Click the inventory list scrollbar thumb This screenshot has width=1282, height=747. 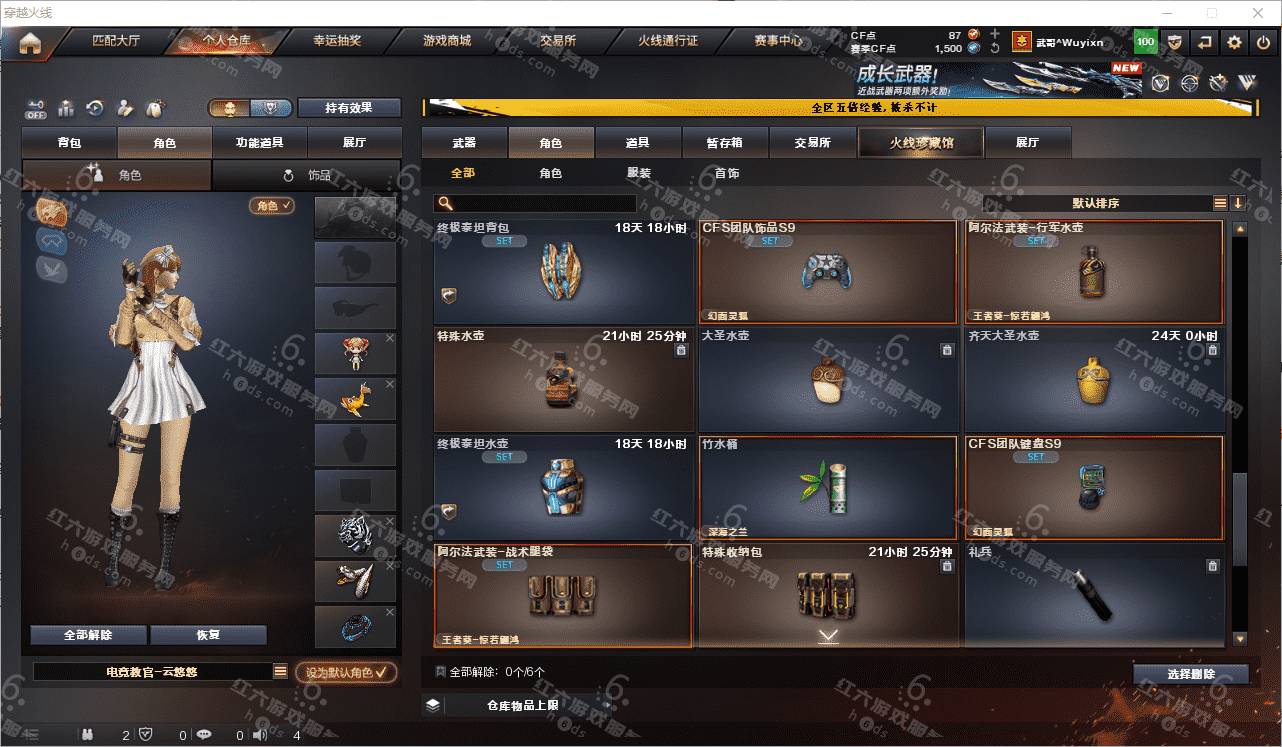(x=1240, y=520)
